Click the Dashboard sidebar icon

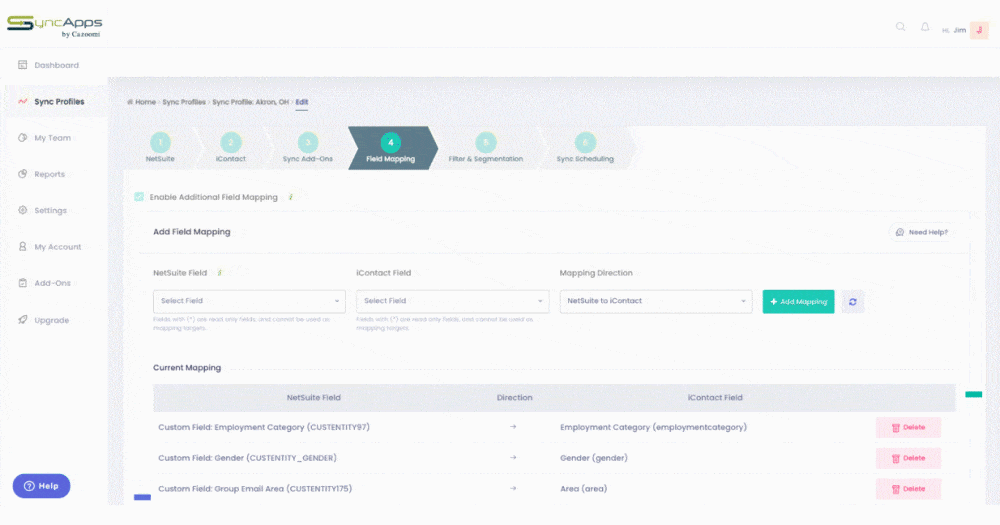tap(22, 64)
